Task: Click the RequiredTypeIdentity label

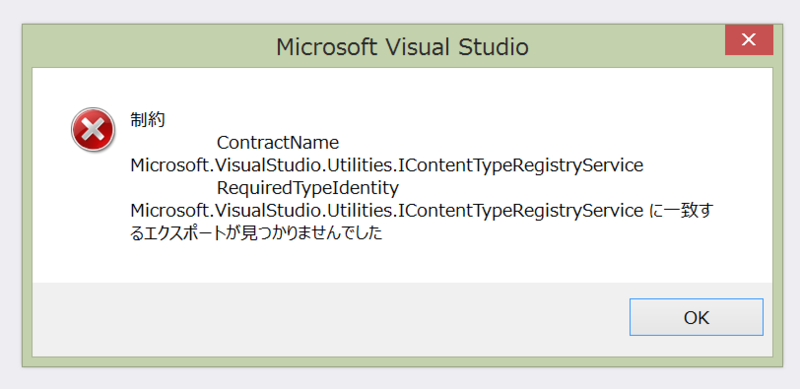Action: coord(308,188)
